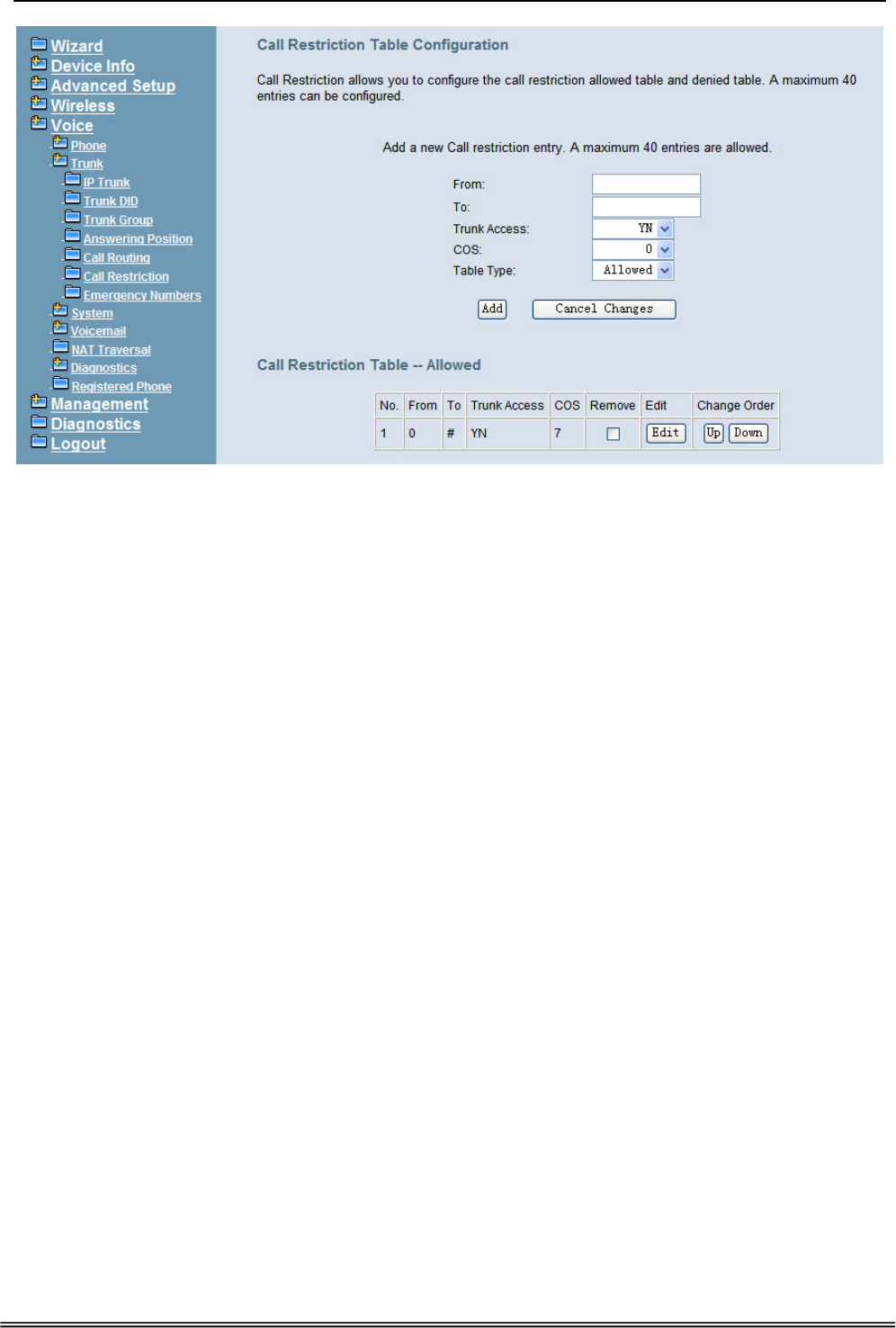Click the From input field
Screen dimensions: 896x1328
point(646,184)
